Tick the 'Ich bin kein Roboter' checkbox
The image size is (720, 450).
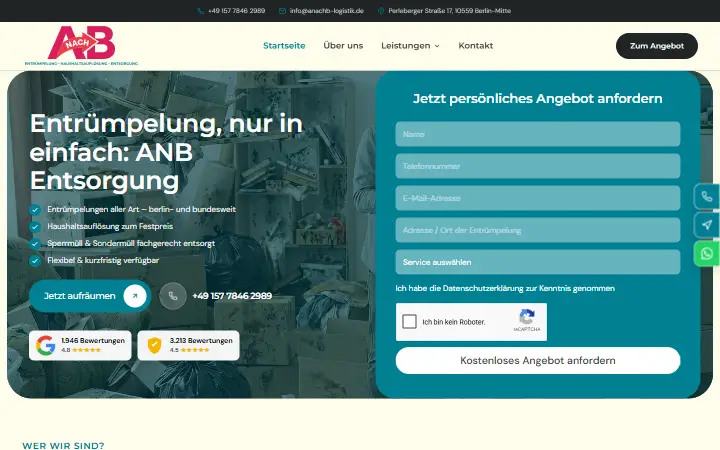pyautogui.click(x=409, y=321)
